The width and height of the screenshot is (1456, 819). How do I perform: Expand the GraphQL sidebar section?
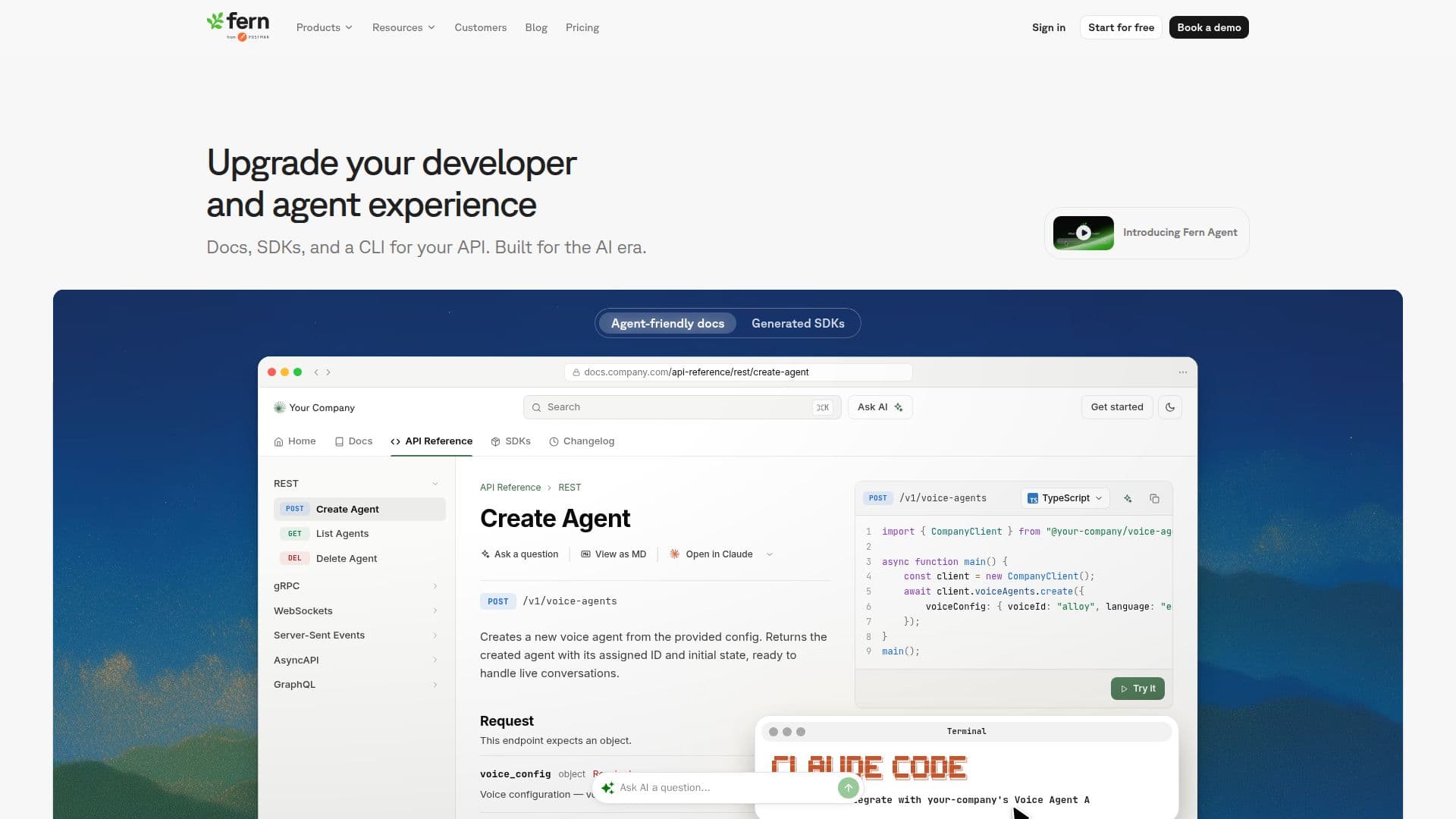(x=356, y=685)
